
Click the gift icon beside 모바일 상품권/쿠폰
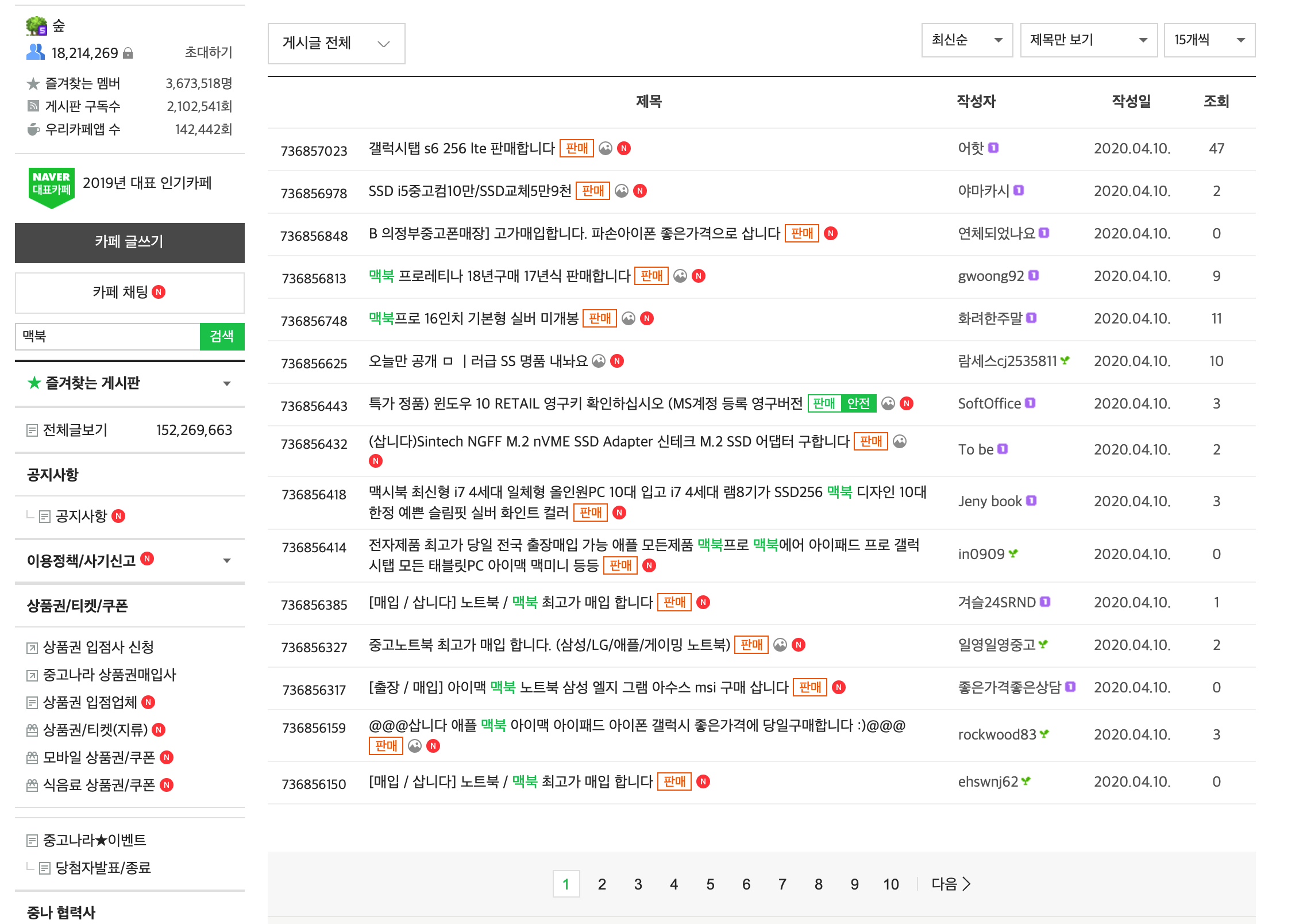click(32, 757)
